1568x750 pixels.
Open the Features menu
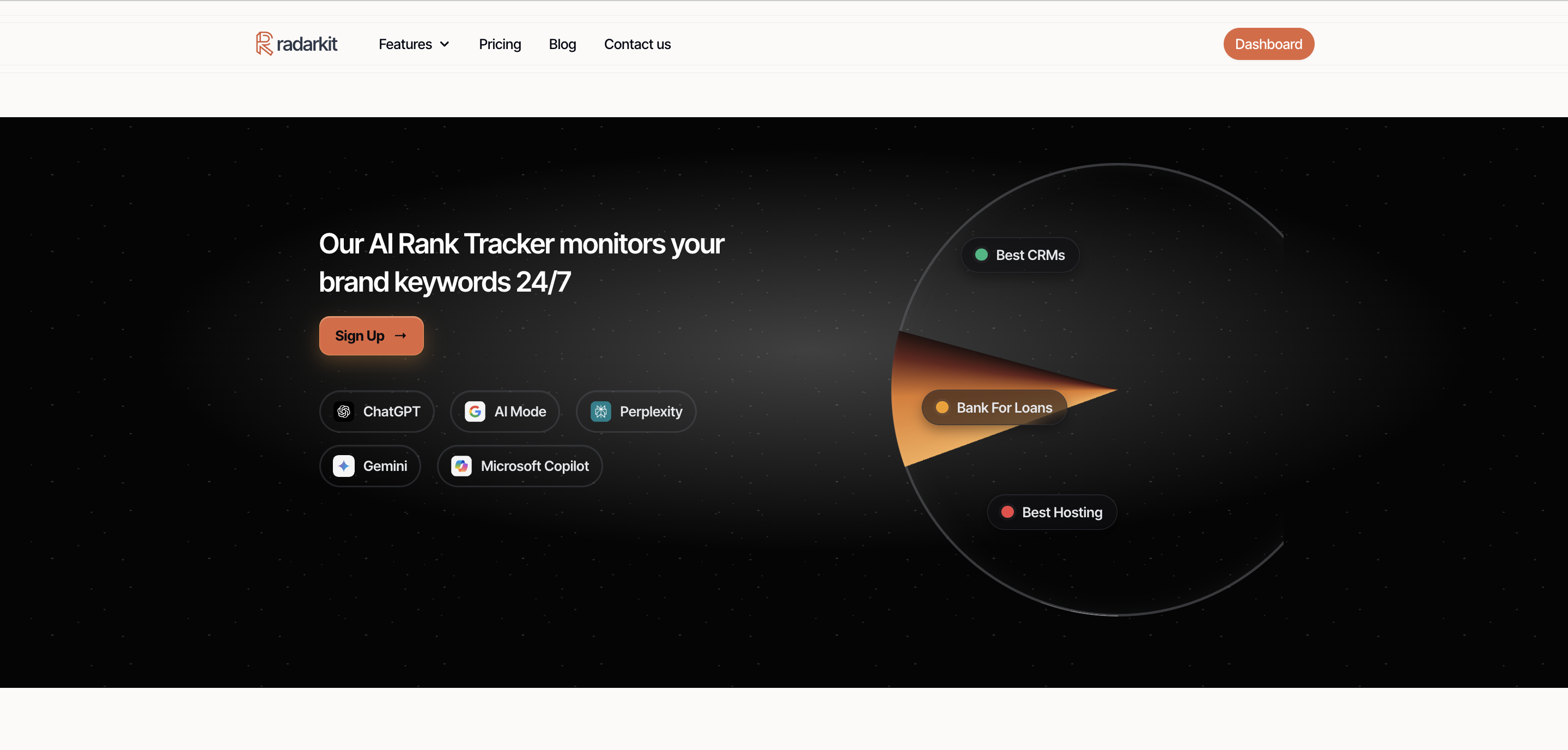point(405,44)
